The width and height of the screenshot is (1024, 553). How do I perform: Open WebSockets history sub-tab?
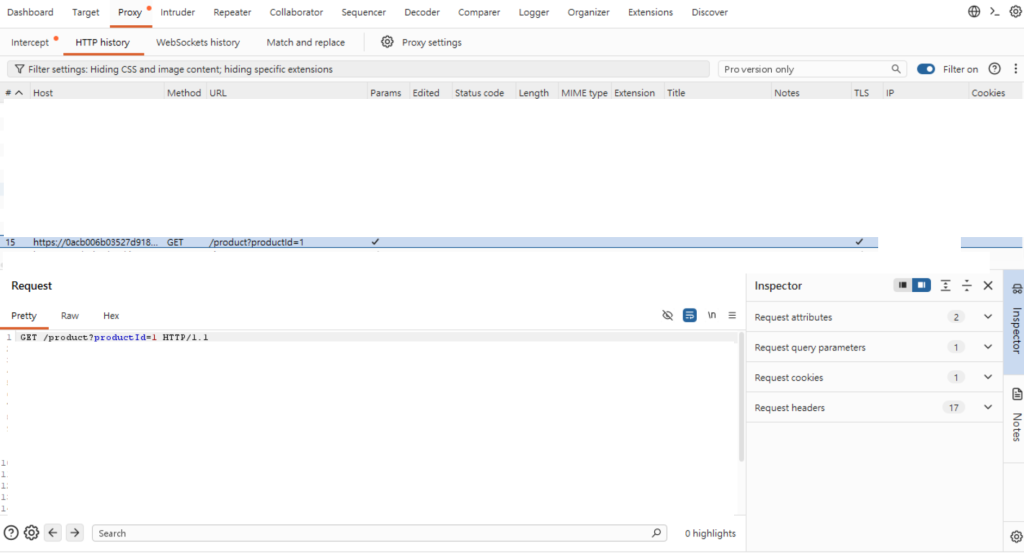[198, 42]
